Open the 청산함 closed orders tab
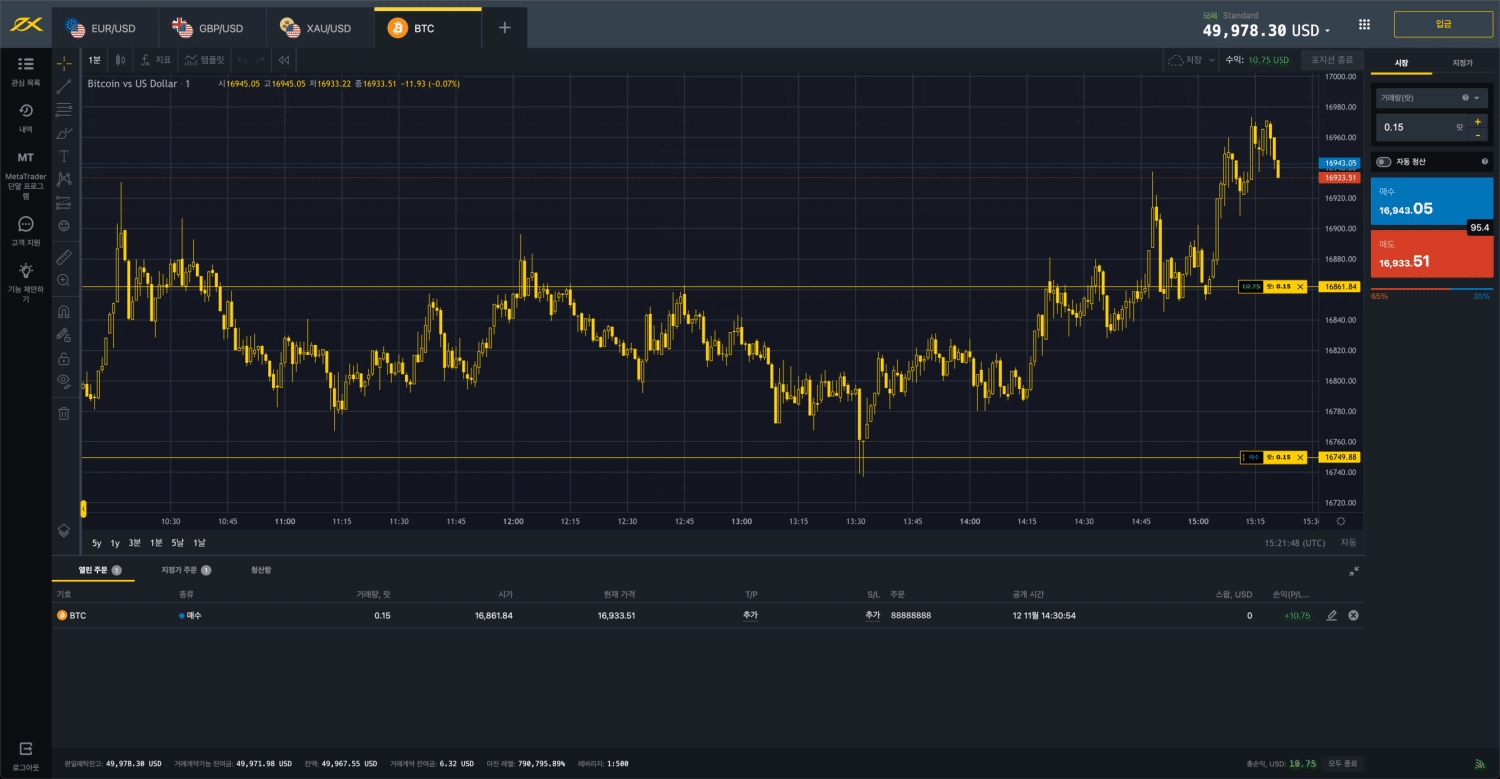Image resolution: width=1500 pixels, height=779 pixels. 261,570
